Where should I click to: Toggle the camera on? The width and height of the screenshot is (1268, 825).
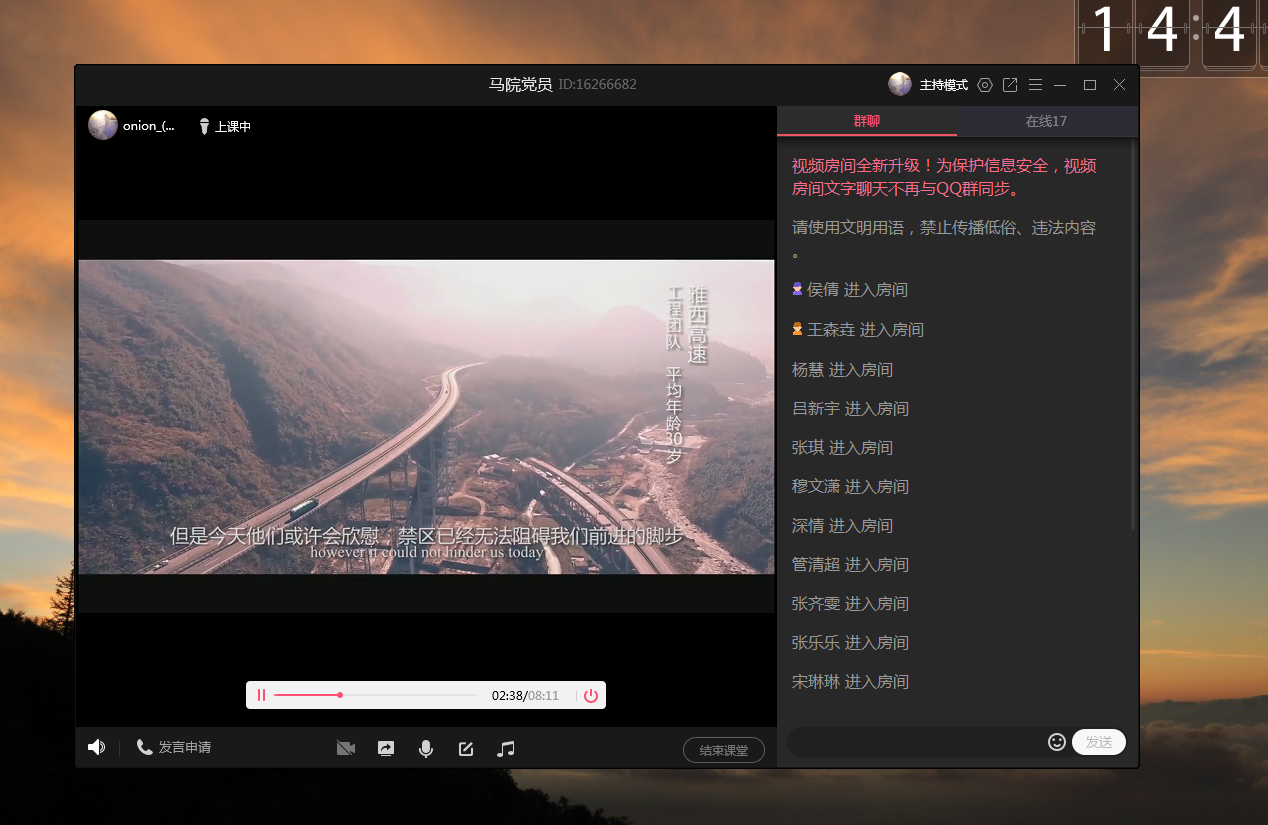pos(346,748)
